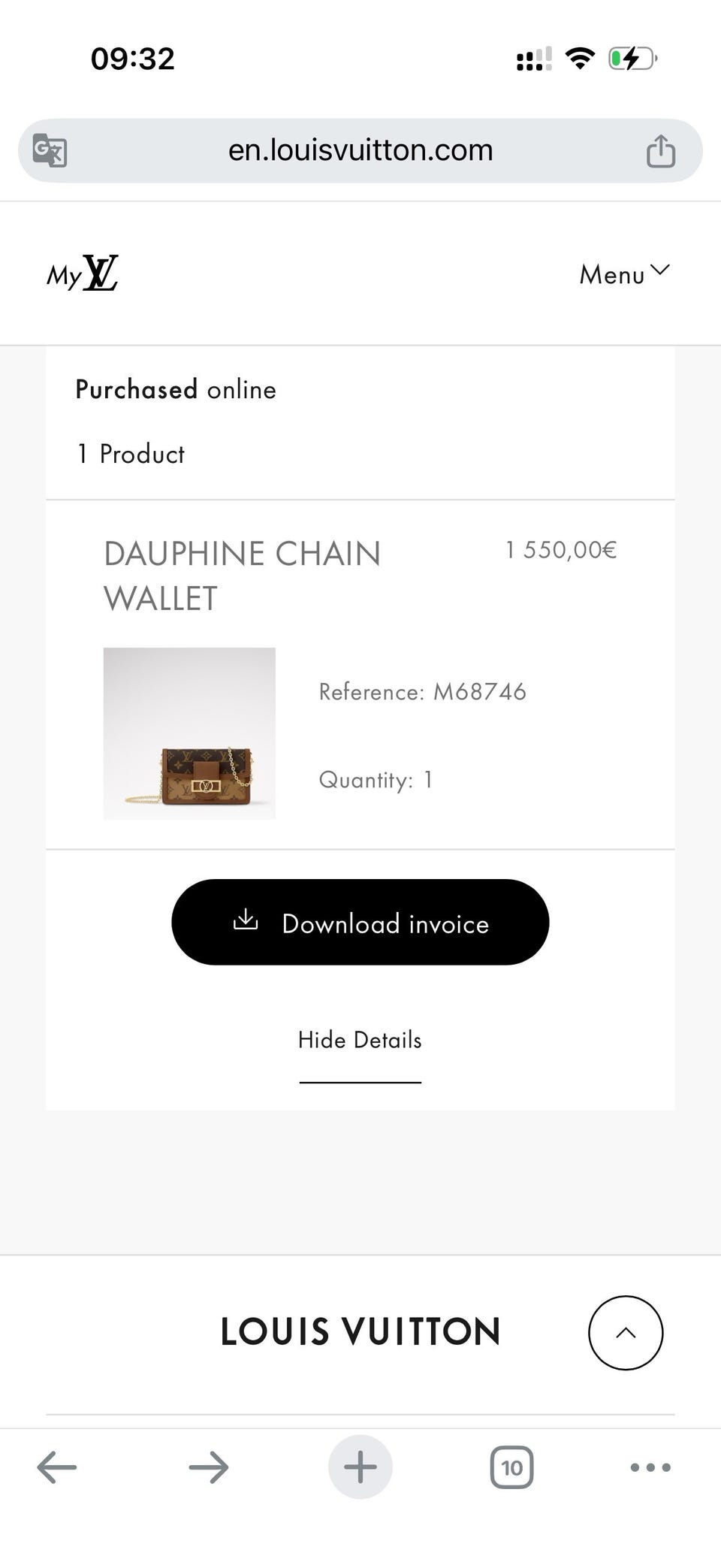Collapse order with Hide Details

click(360, 1041)
